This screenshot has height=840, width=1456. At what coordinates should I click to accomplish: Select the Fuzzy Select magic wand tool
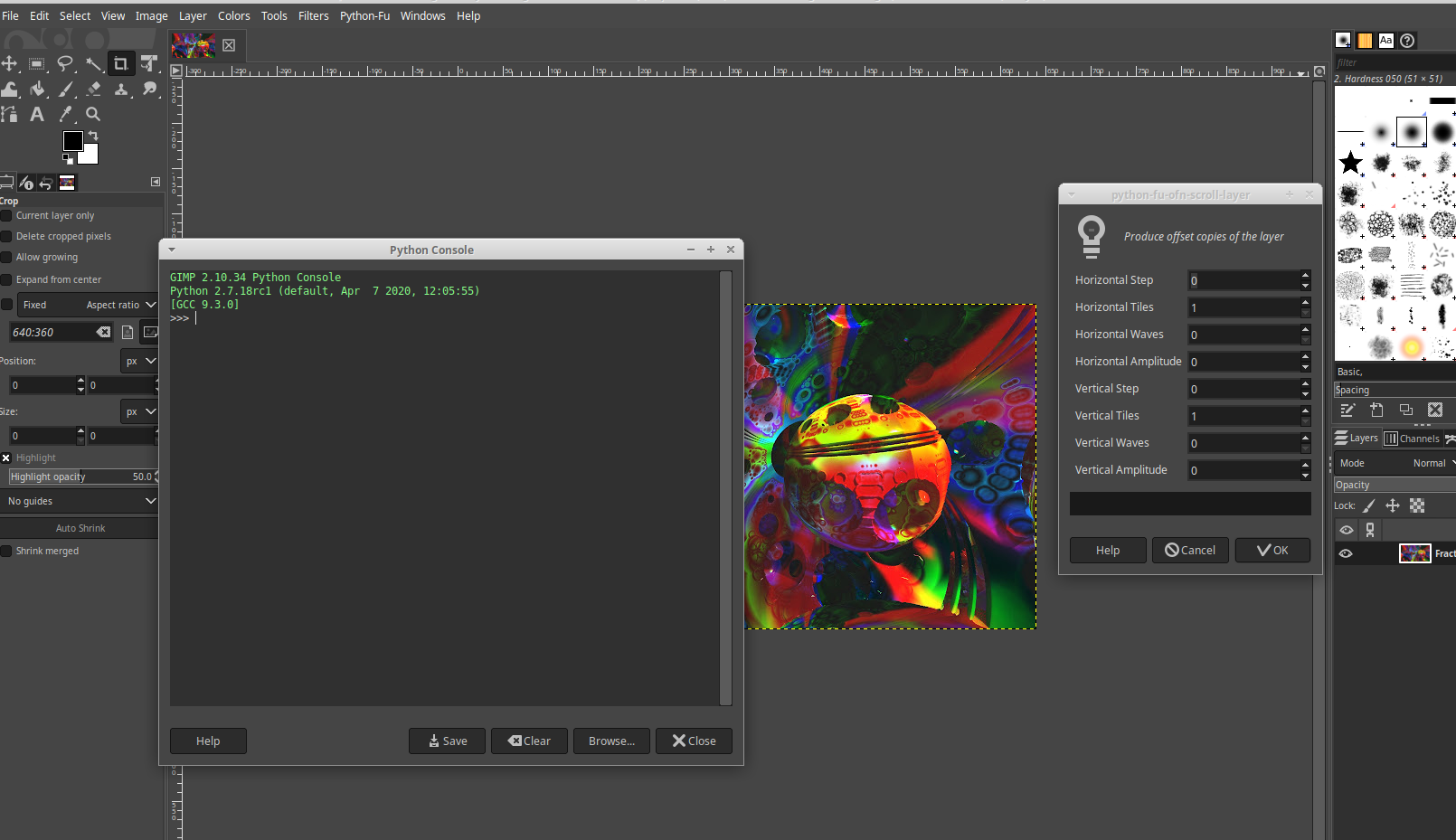pos(93,63)
